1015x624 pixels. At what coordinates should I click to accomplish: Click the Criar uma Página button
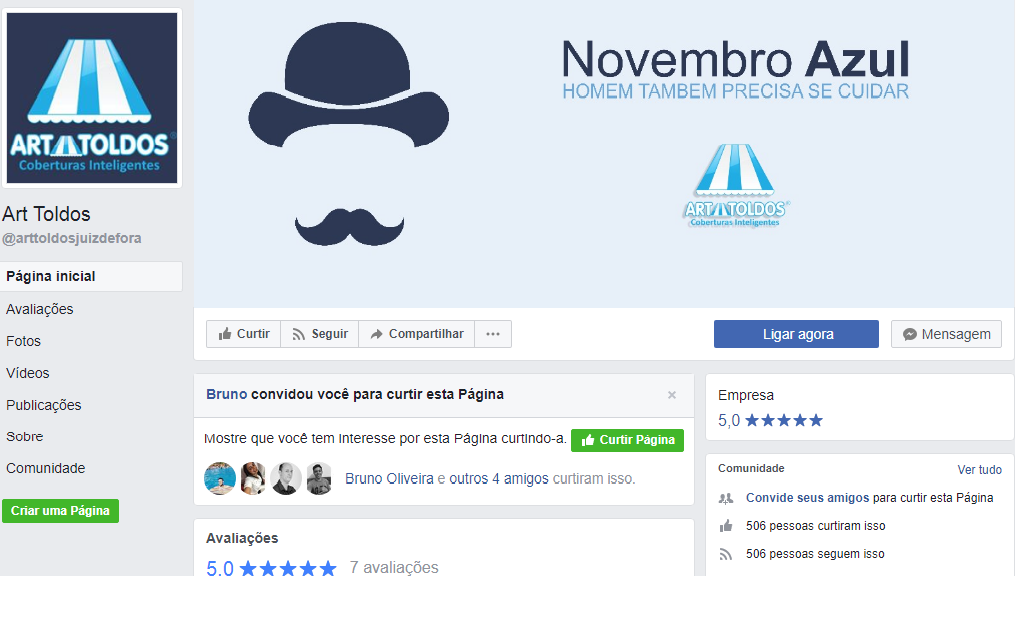click(x=60, y=511)
